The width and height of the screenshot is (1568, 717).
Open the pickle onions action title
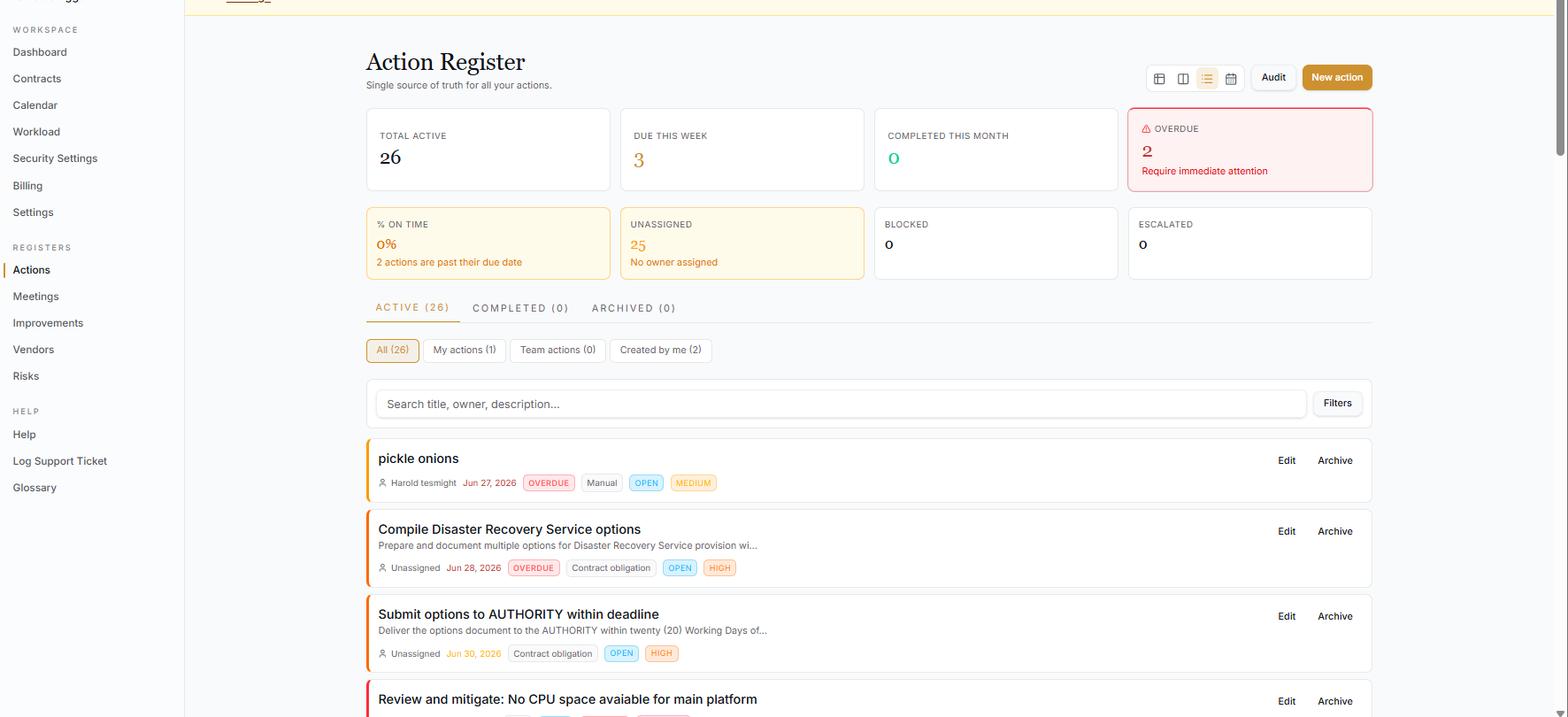pyautogui.click(x=419, y=459)
